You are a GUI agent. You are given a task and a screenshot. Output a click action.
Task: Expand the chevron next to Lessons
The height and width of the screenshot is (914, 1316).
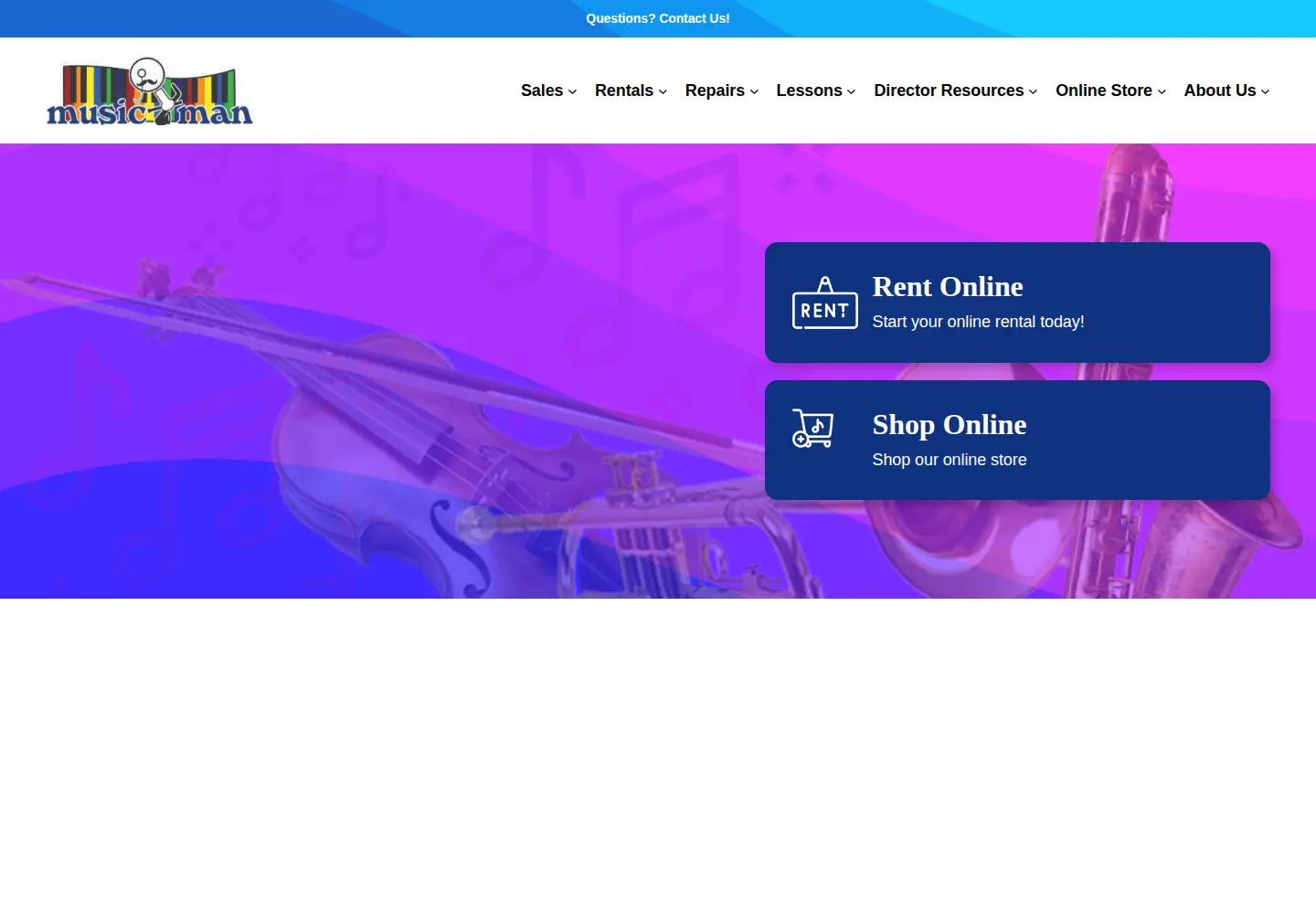[851, 91]
